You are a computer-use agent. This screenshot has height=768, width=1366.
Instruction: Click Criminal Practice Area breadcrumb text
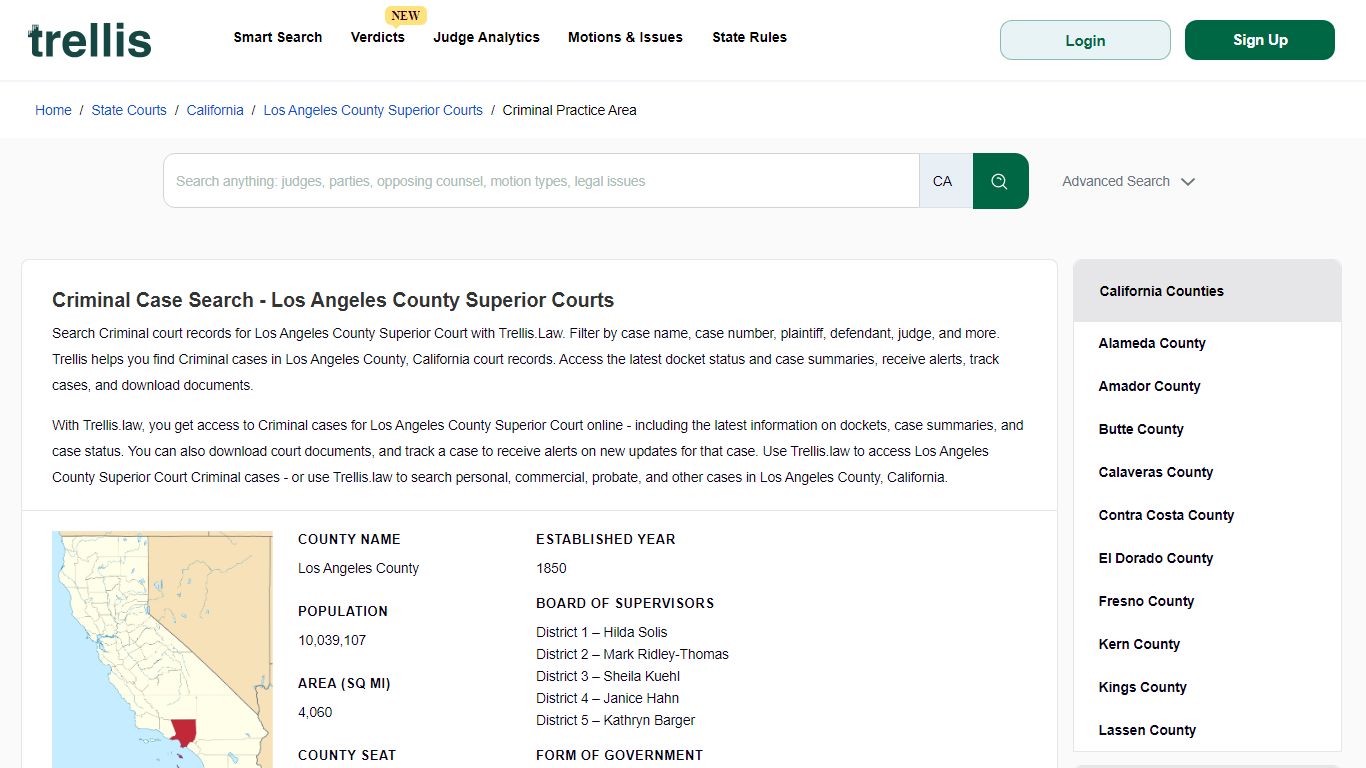569,110
